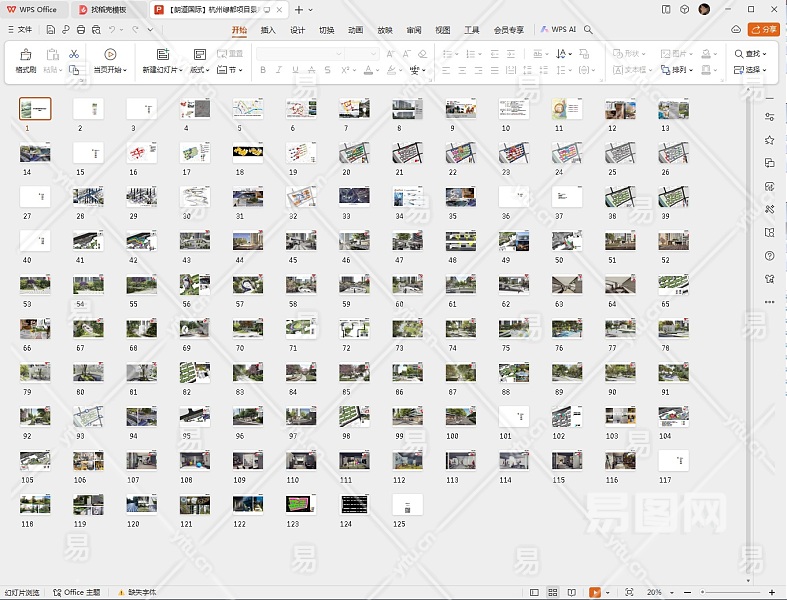Image resolution: width=787 pixels, height=600 pixels.
Task: Click the orange slideshow play button in status bar
Action: [x=595, y=593]
